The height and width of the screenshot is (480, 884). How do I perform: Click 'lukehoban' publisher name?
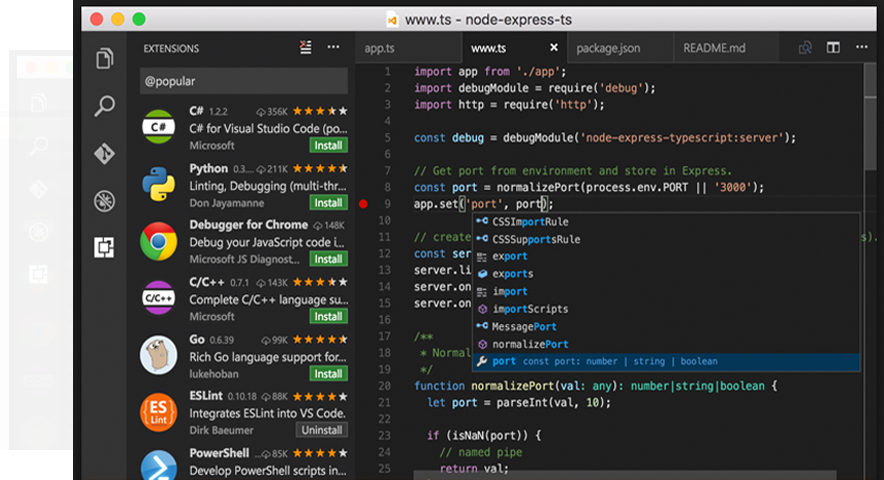point(214,373)
